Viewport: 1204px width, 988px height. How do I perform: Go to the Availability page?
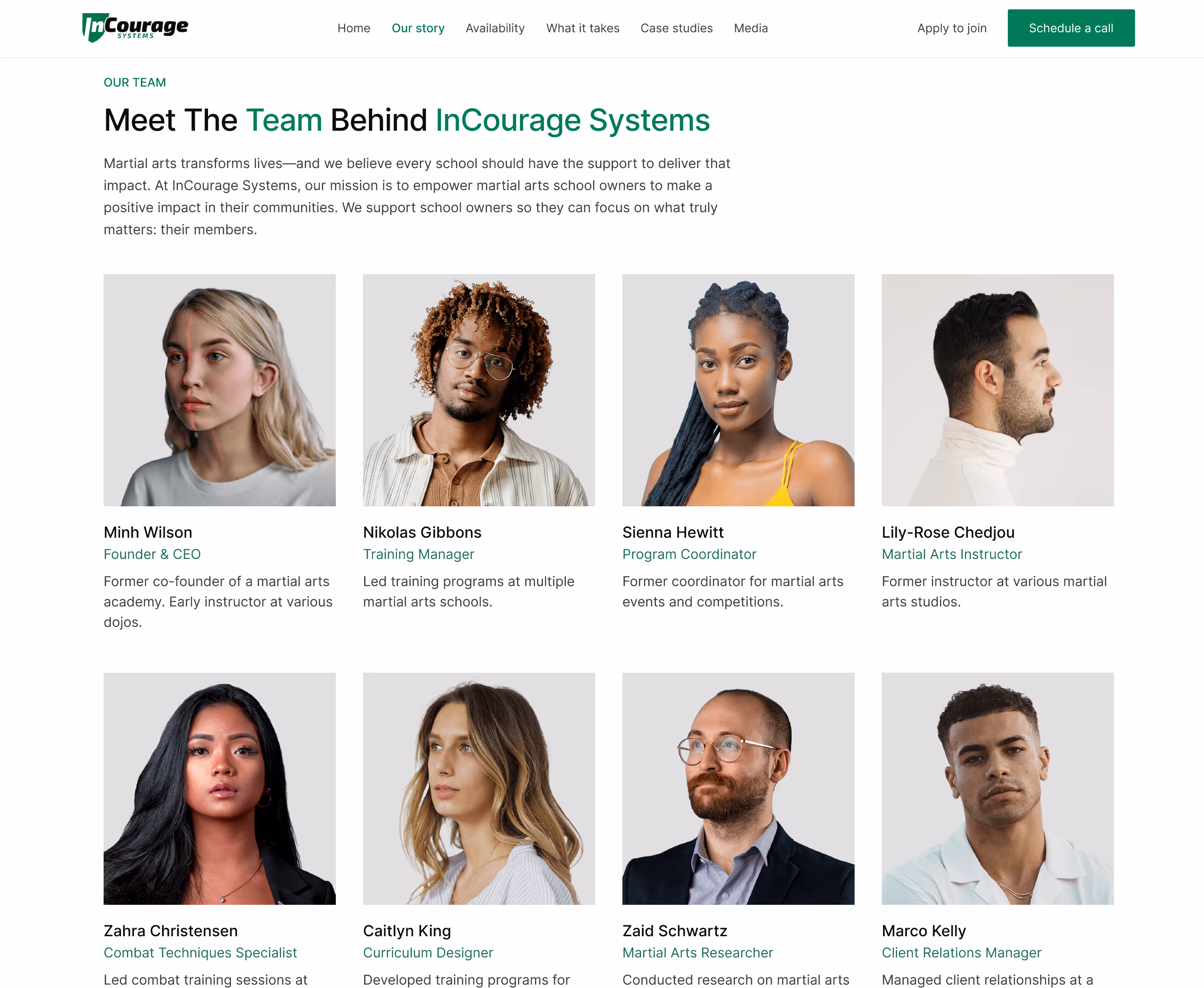tap(495, 28)
